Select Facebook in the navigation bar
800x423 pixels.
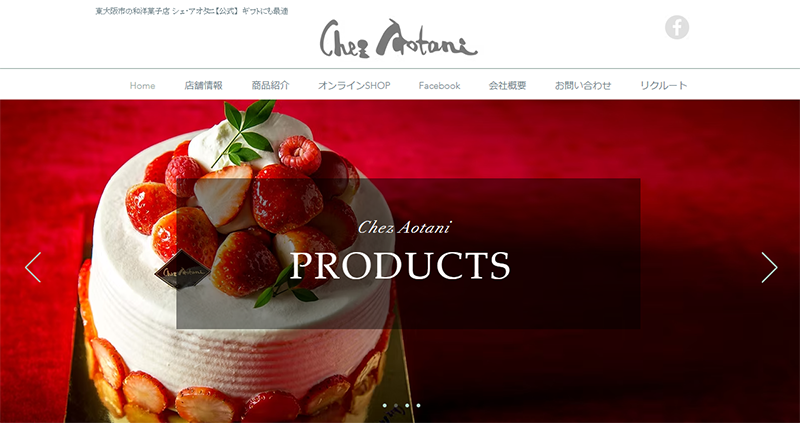coord(439,86)
